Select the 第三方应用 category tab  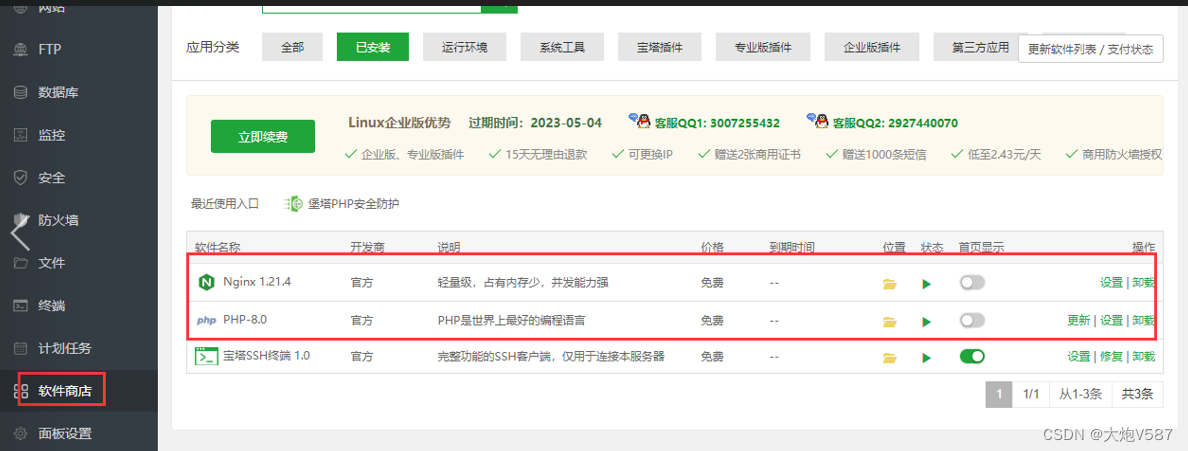(x=976, y=47)
